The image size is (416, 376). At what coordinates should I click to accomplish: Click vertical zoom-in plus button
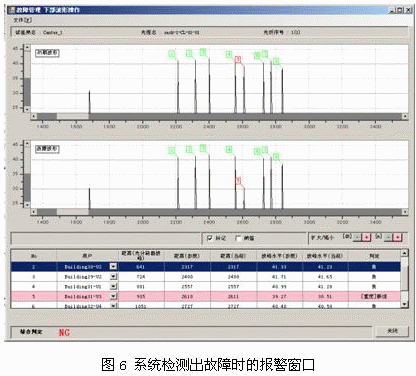397,237
